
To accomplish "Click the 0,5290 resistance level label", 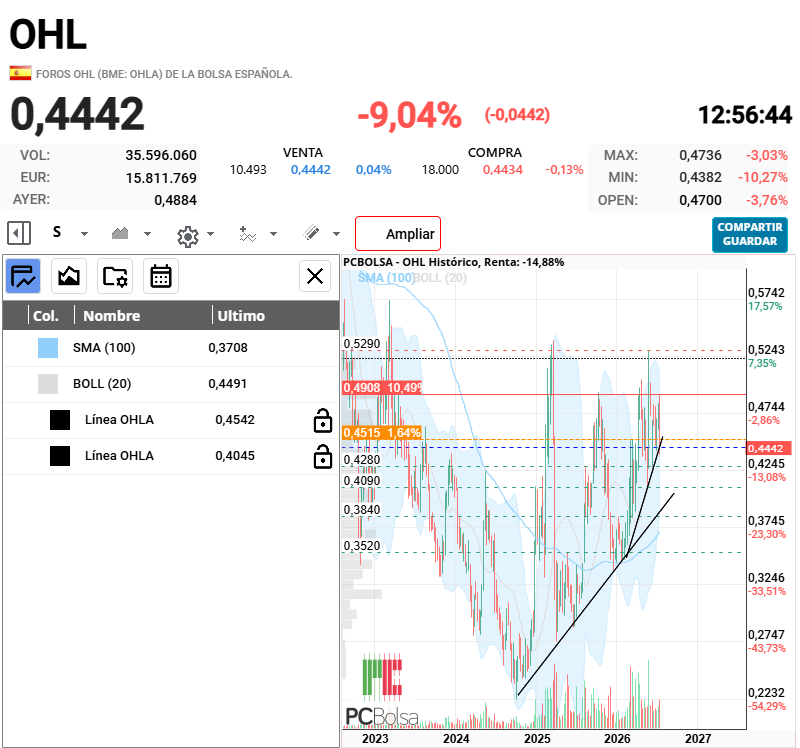I will pos(362,344).
